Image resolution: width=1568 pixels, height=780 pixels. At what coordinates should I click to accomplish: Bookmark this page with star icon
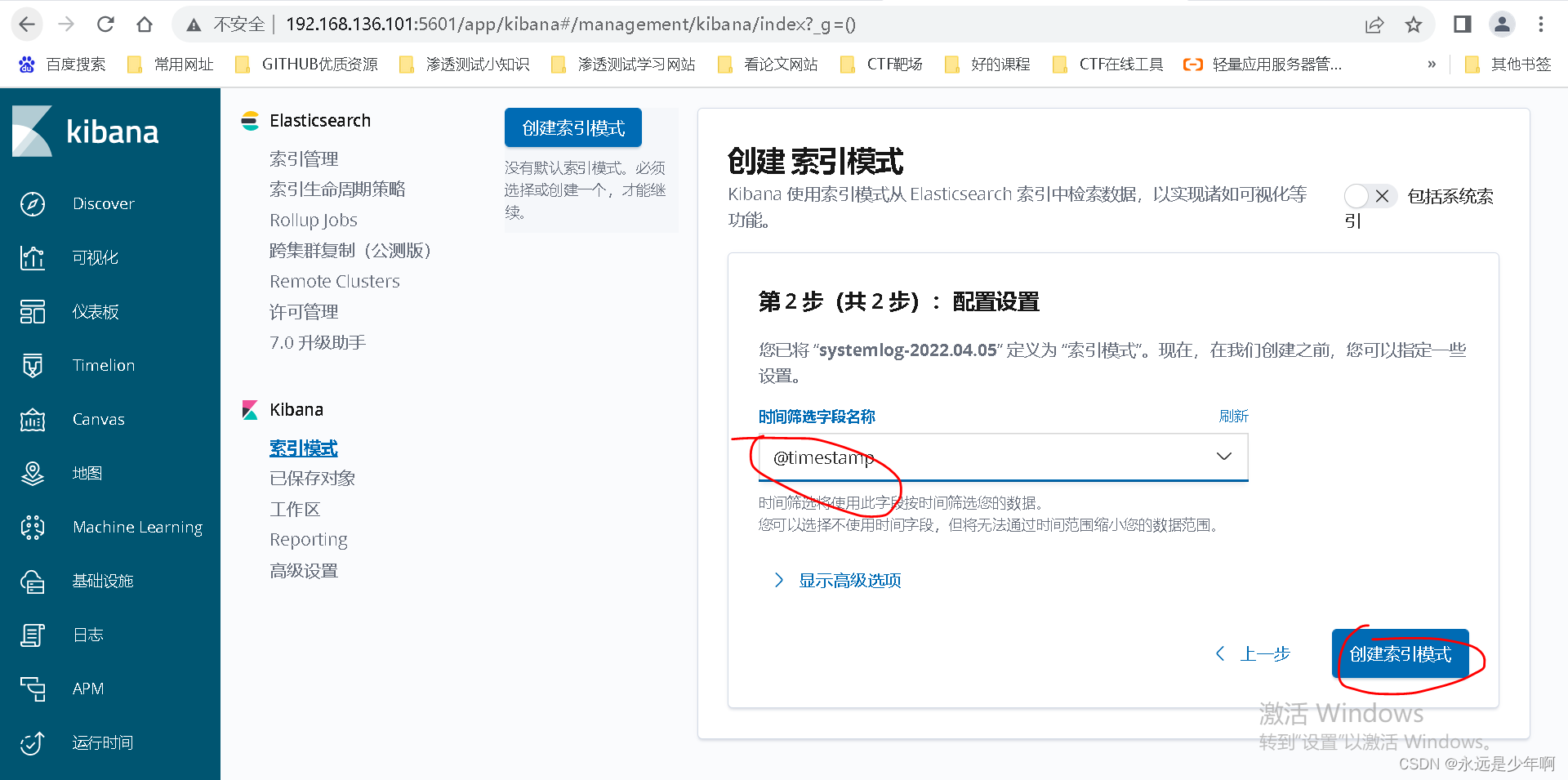(1414, 25)
